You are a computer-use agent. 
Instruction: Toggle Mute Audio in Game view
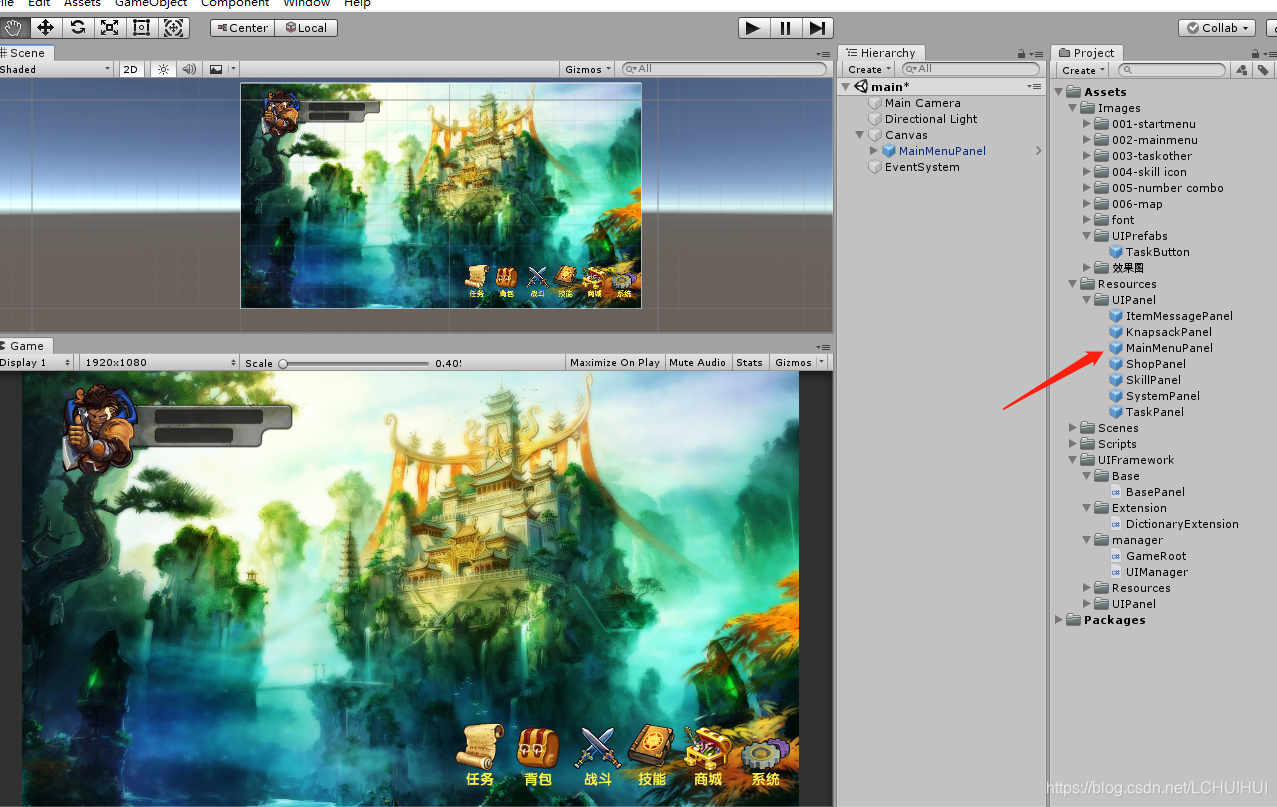697,362
